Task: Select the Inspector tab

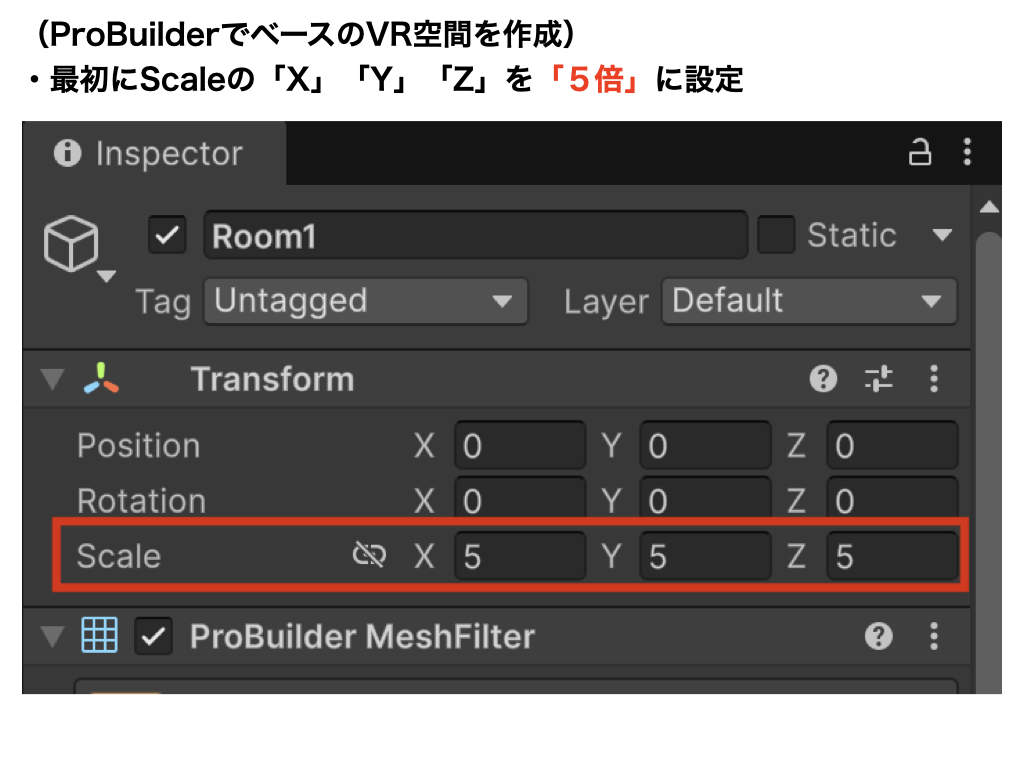Action: (x=153, y=154)
